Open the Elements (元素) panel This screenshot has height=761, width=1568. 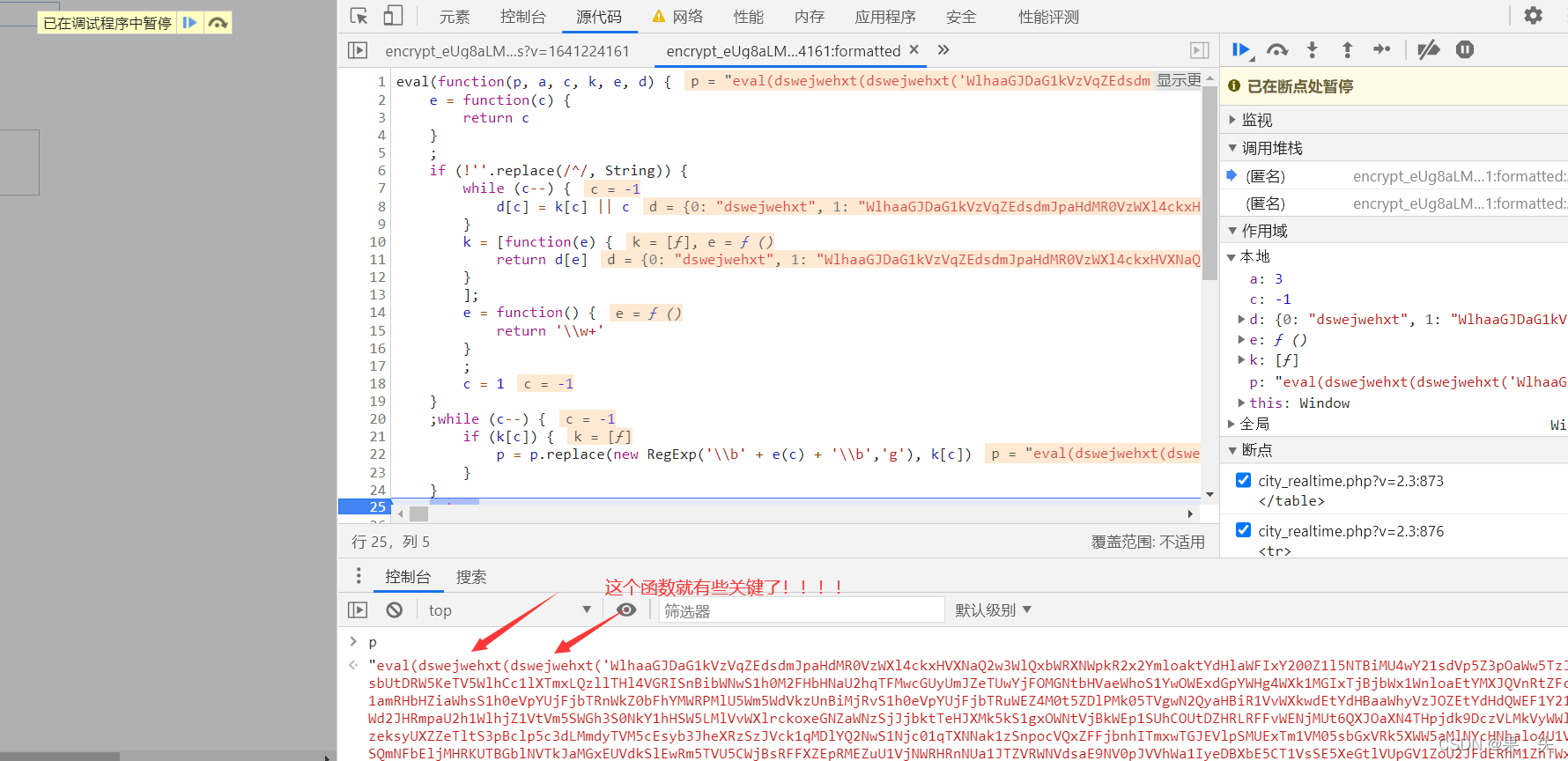[455, 17]
